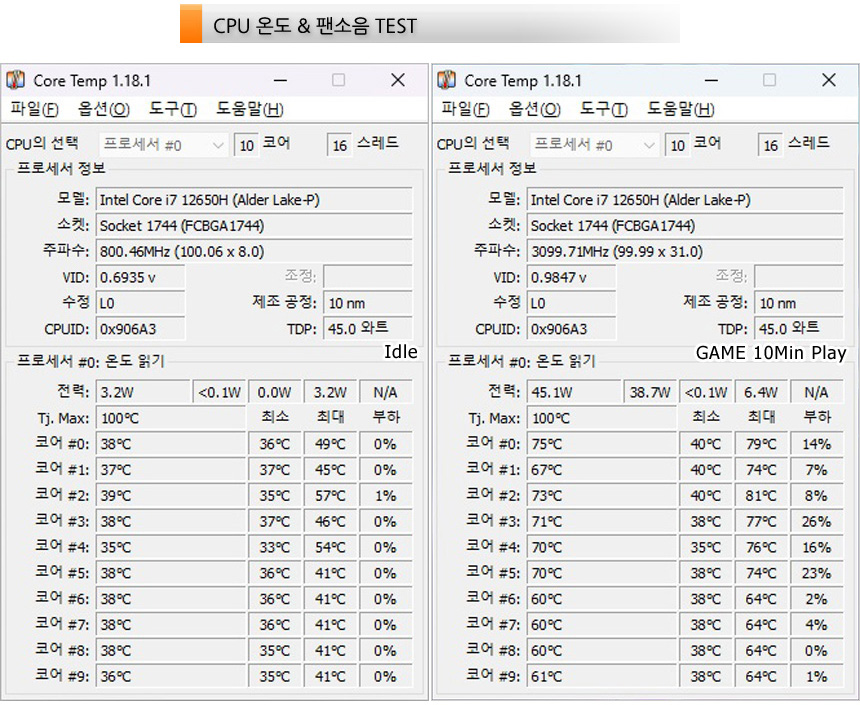Open 프로세서 #0 dropdown in right window
This screenshot has width=860, height=705.
(595, 145)
